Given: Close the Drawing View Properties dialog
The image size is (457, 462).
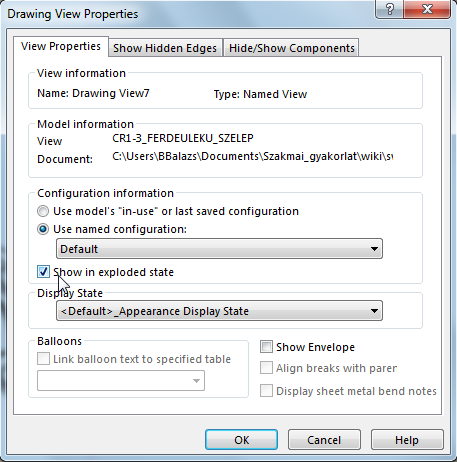Looking at the screenshot, I should [427, 9].
